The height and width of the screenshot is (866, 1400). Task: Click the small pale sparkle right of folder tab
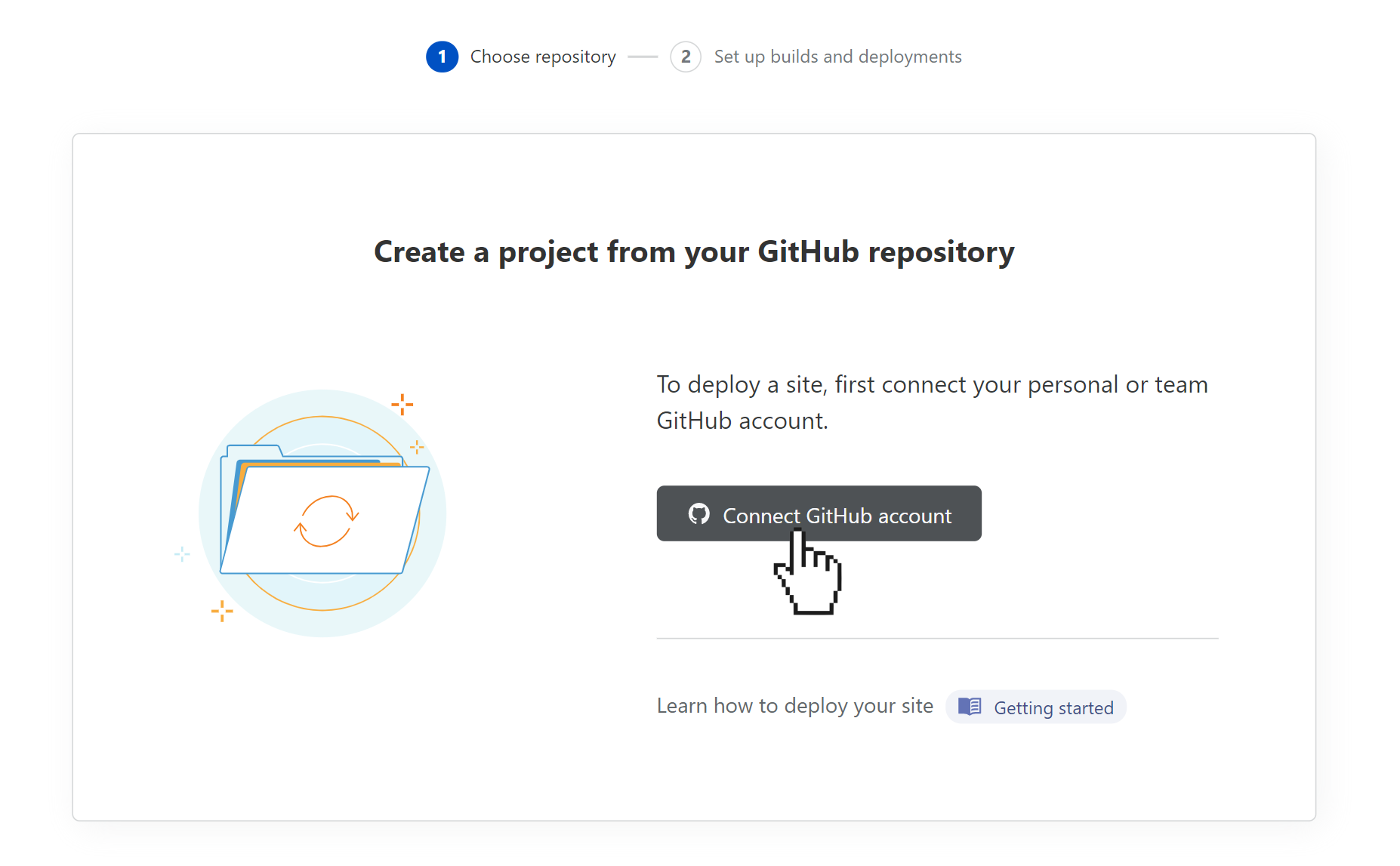pyautogui.click(x=417, y=447)
